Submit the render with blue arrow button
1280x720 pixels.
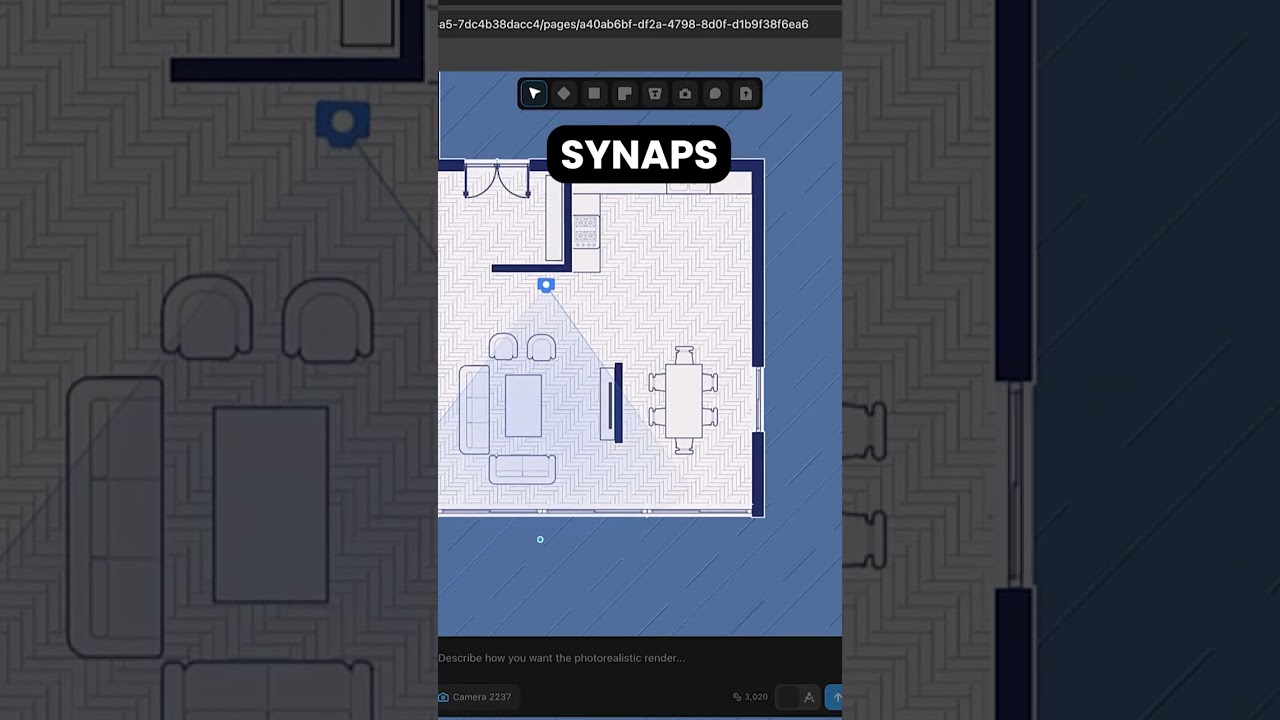pos(834,697)
